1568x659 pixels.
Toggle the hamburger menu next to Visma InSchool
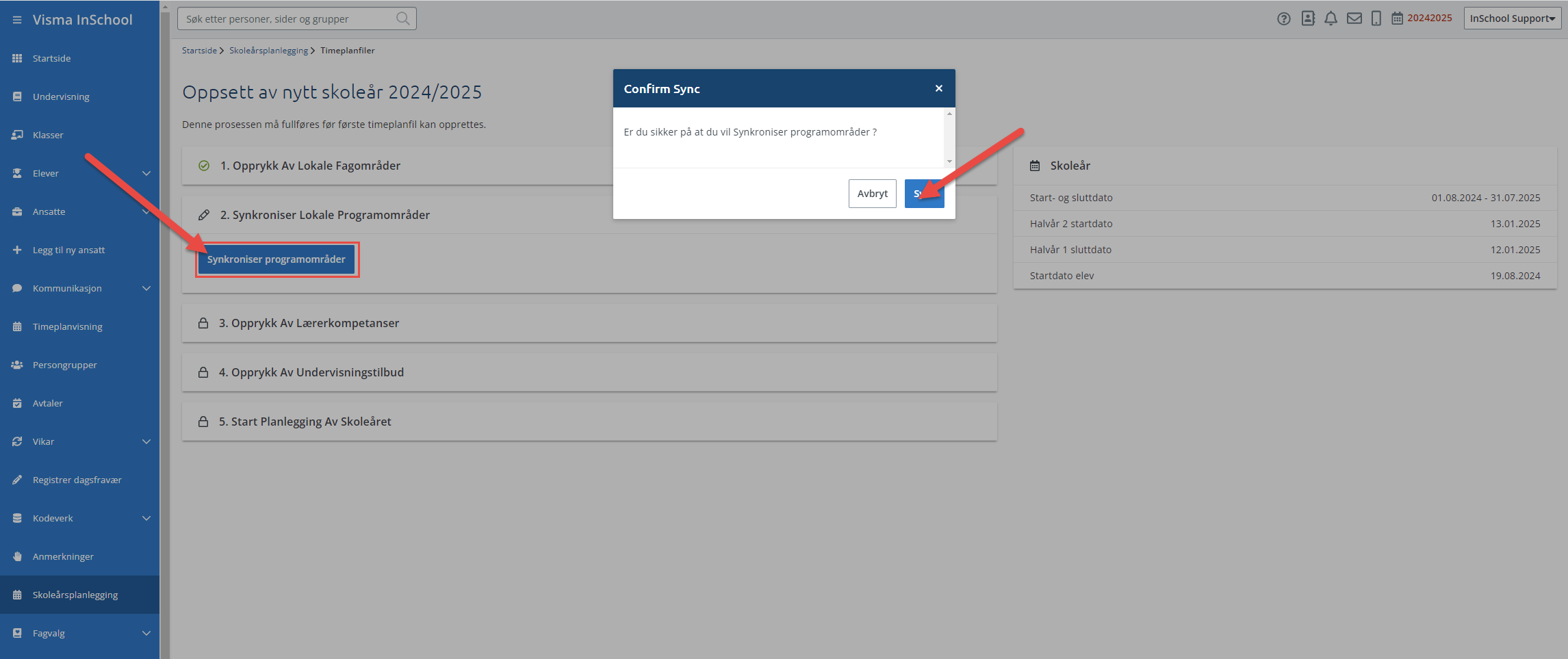(17, 20)
